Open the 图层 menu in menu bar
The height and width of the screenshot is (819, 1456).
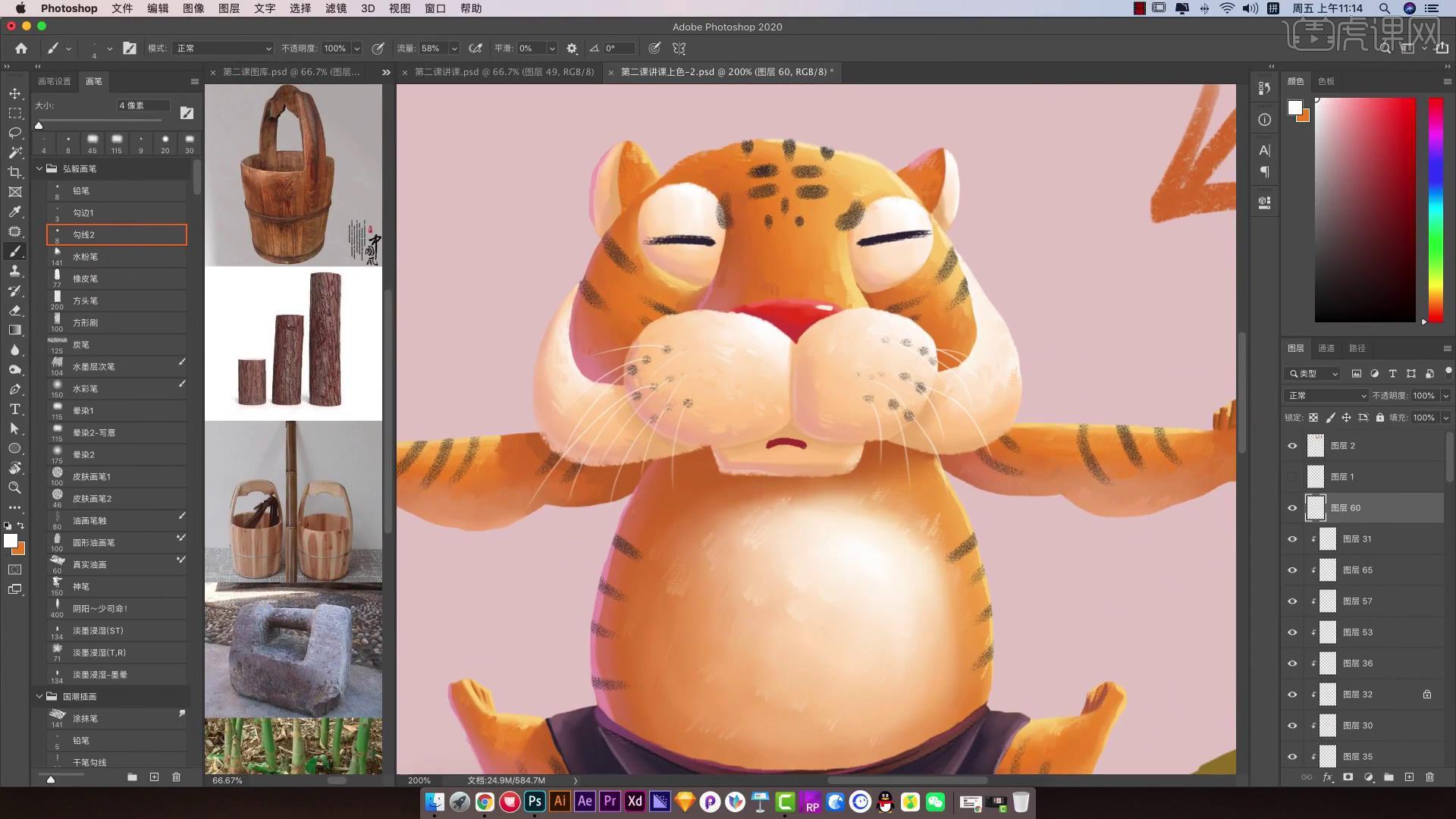click(x=228, y=8)
